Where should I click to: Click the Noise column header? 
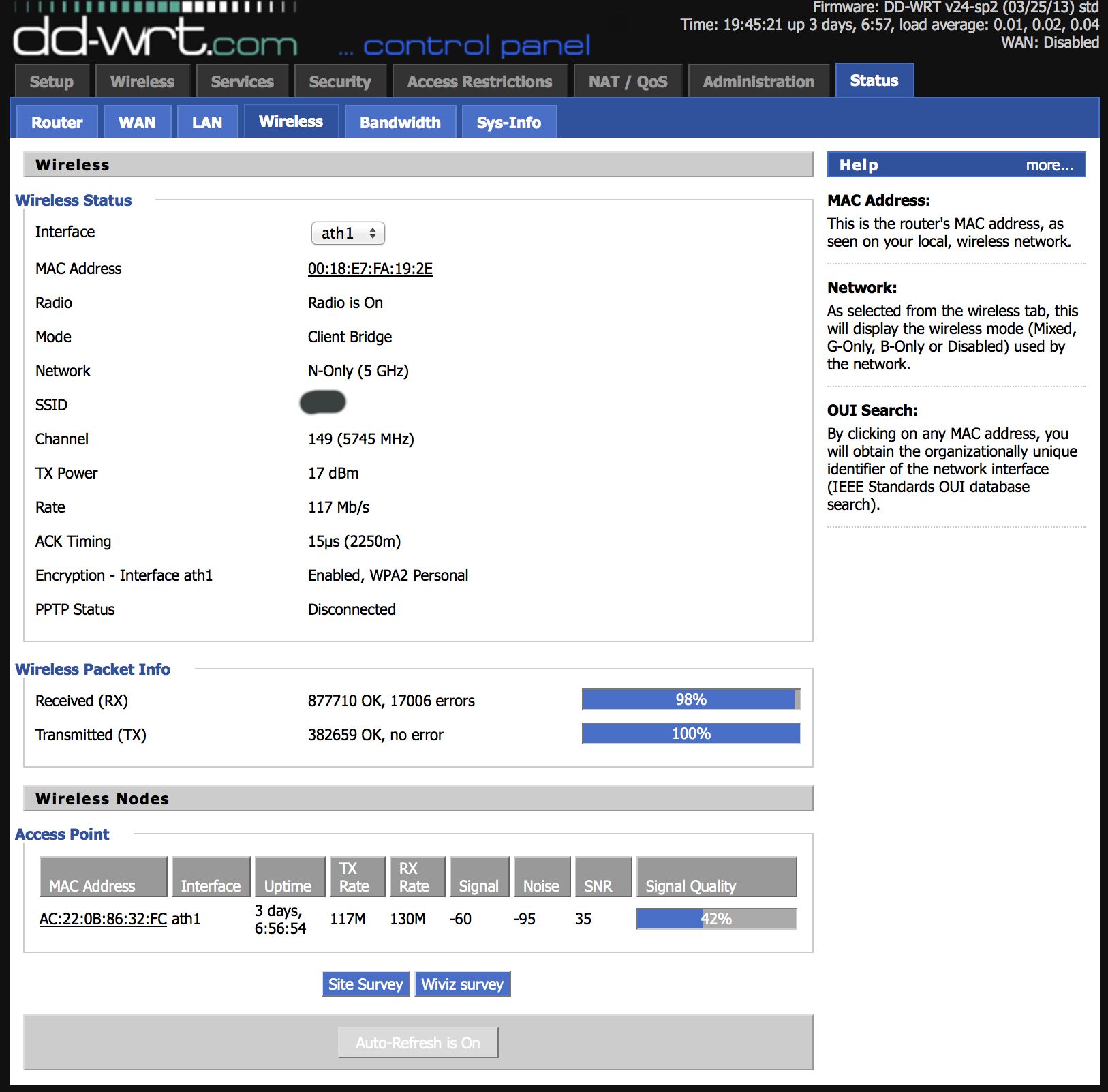tap(542, 877)
